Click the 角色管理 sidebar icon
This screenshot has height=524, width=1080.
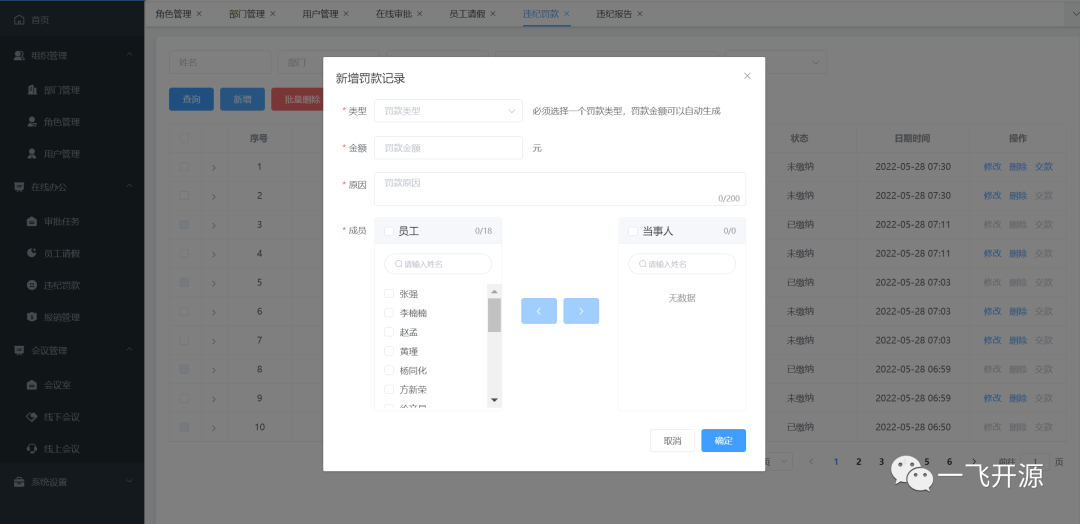pyautogui.click(x=32, y=122)
